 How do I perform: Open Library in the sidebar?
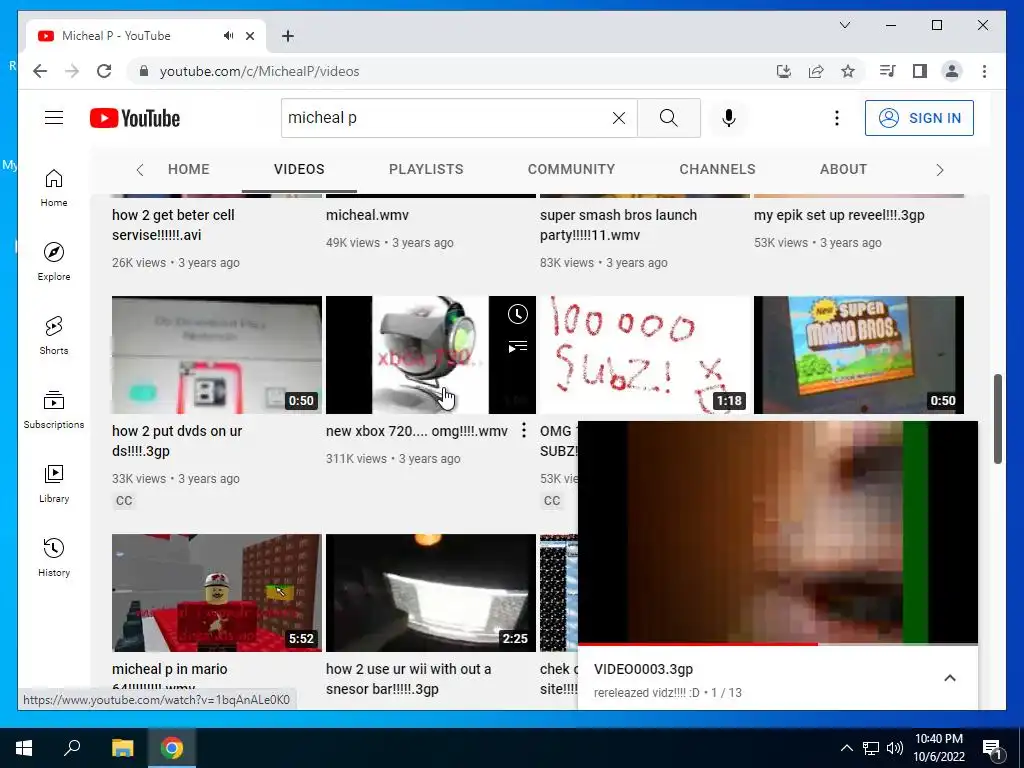click(x=54, y=484)
